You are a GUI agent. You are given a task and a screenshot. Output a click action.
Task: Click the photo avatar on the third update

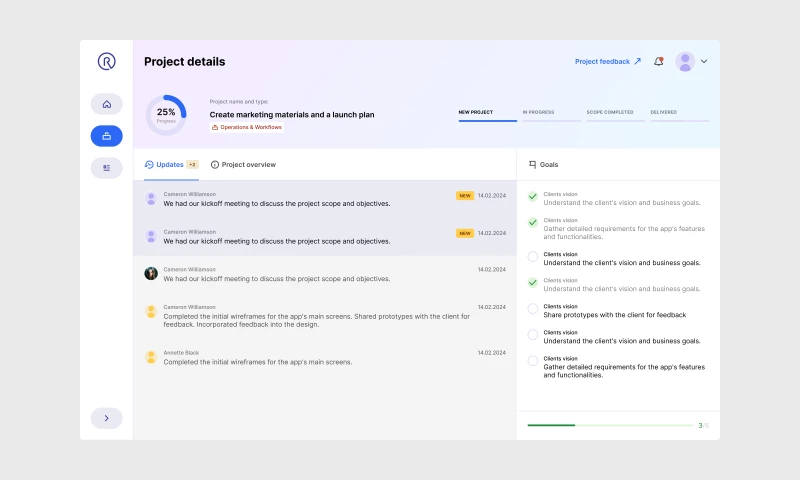tap(151, 273)
